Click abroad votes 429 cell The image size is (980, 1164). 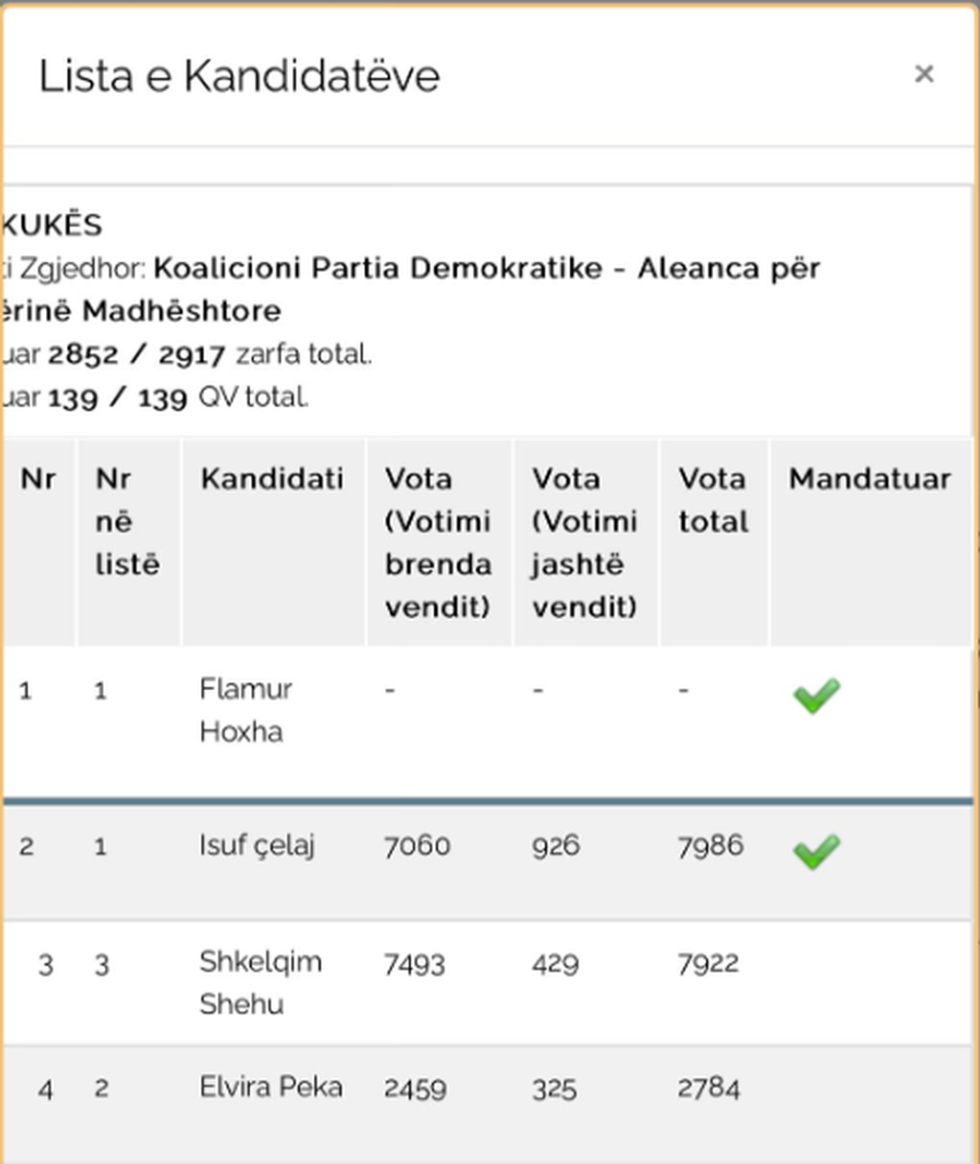click(555, 964)
